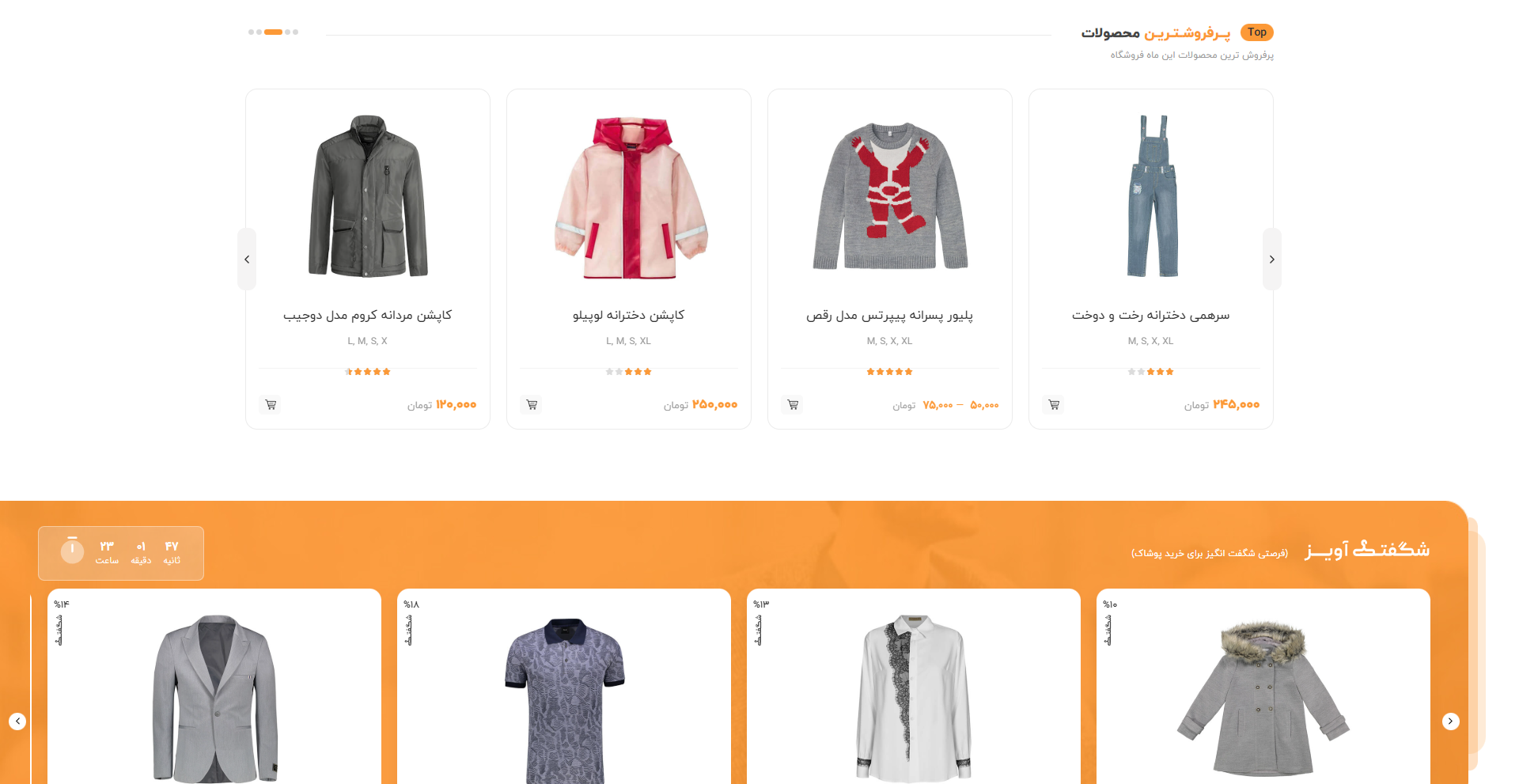Open product title پلیور پسرانه پیپرتس مدل رقص

click(889, 315)
